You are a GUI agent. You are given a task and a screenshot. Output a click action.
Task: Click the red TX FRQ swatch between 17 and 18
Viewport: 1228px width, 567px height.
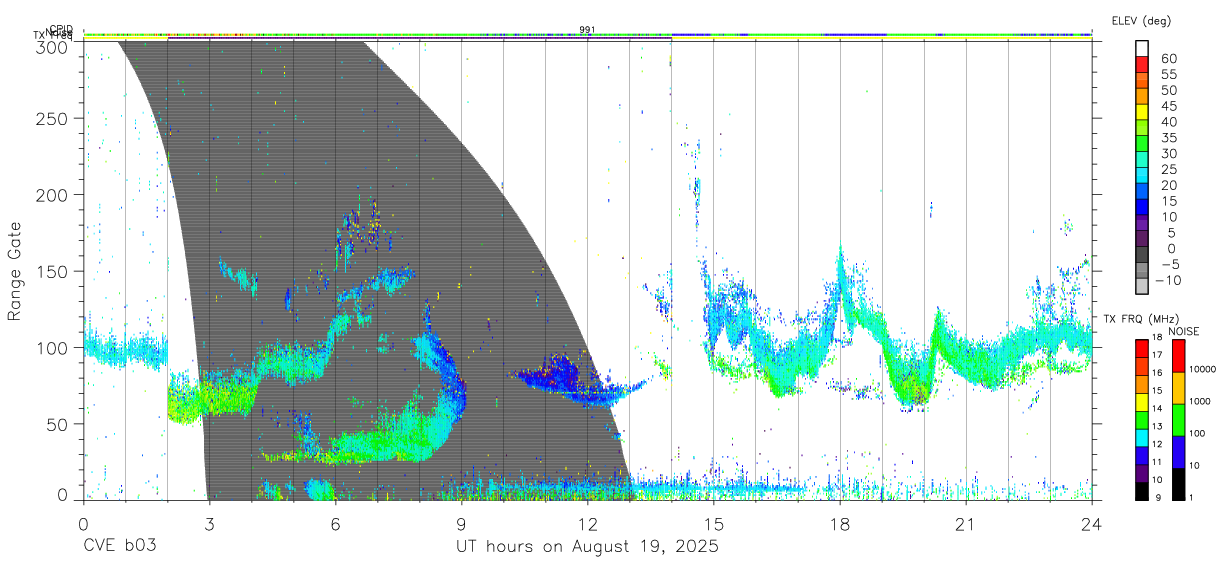point(1142,348)
